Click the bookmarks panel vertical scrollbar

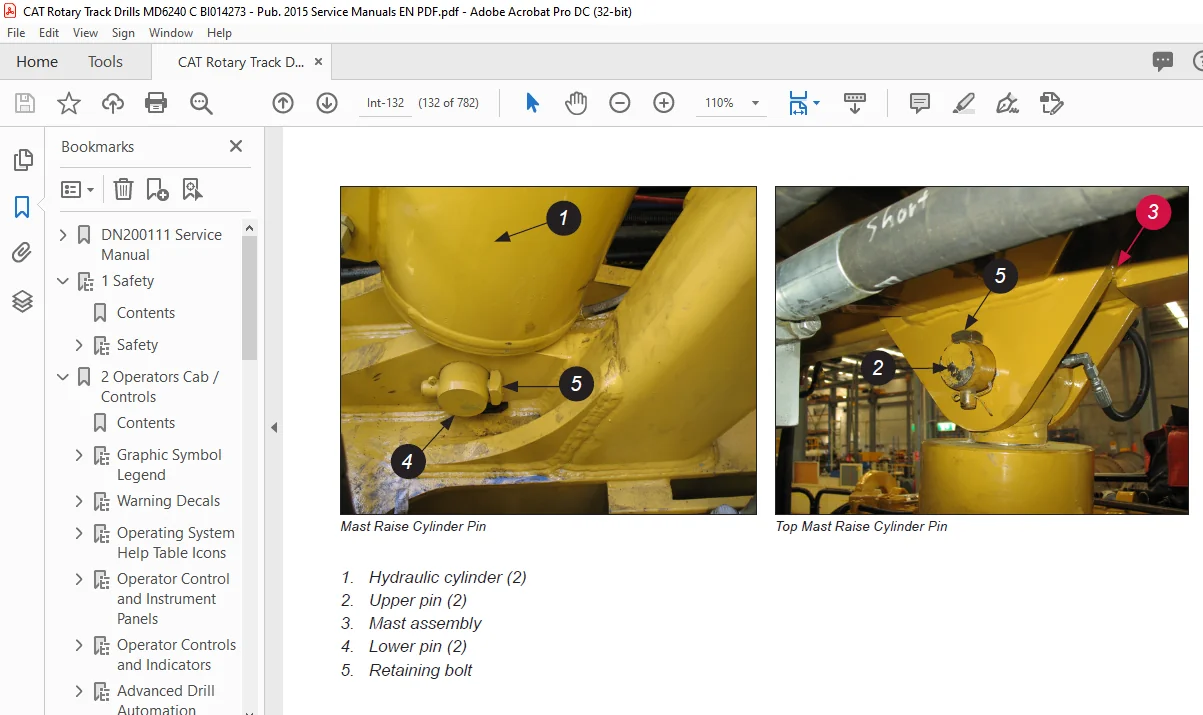click(x=250, y=297)
